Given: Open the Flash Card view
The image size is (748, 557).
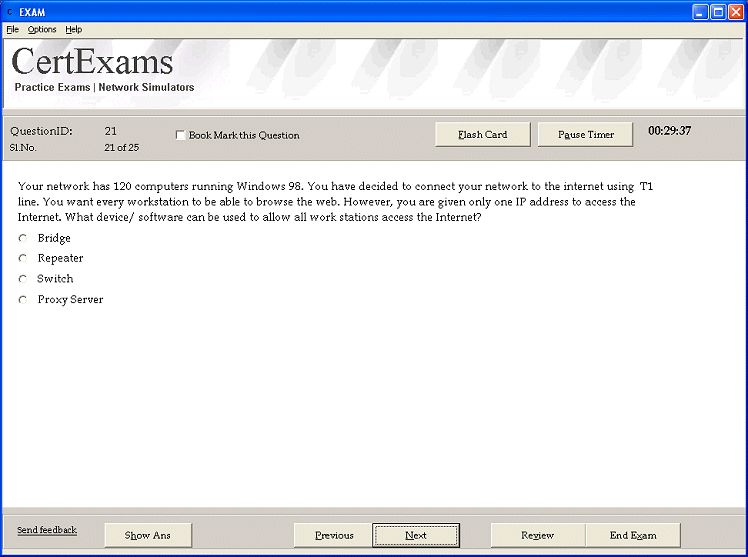Looking at the screenshot, I should point(483,134).
